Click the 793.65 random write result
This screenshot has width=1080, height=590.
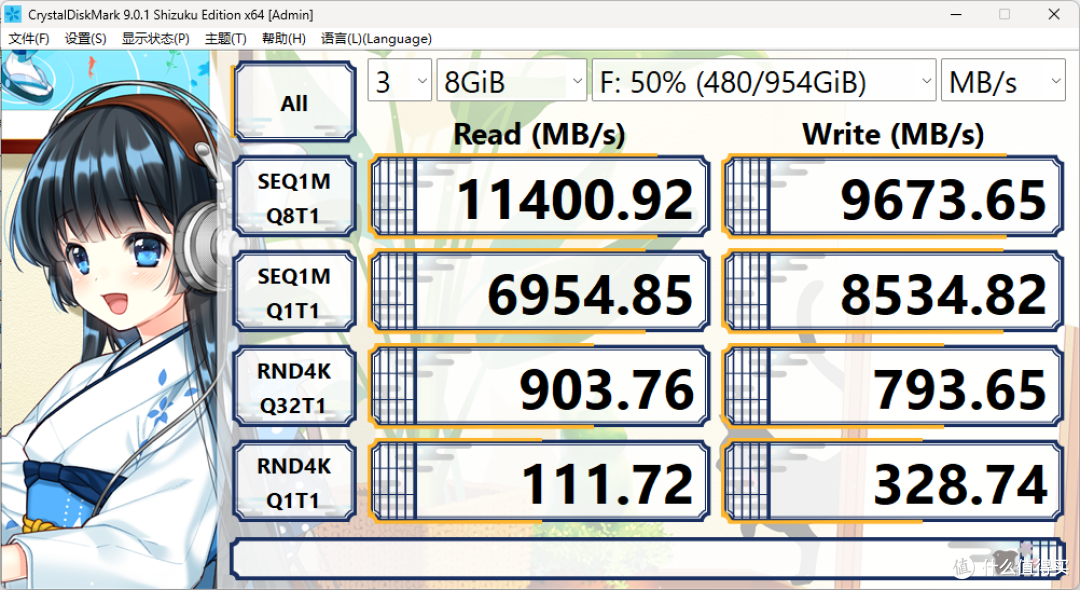893,388
